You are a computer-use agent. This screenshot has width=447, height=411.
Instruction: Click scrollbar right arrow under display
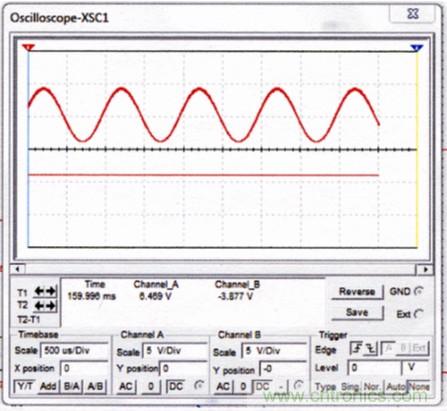[x=426, y=269]
